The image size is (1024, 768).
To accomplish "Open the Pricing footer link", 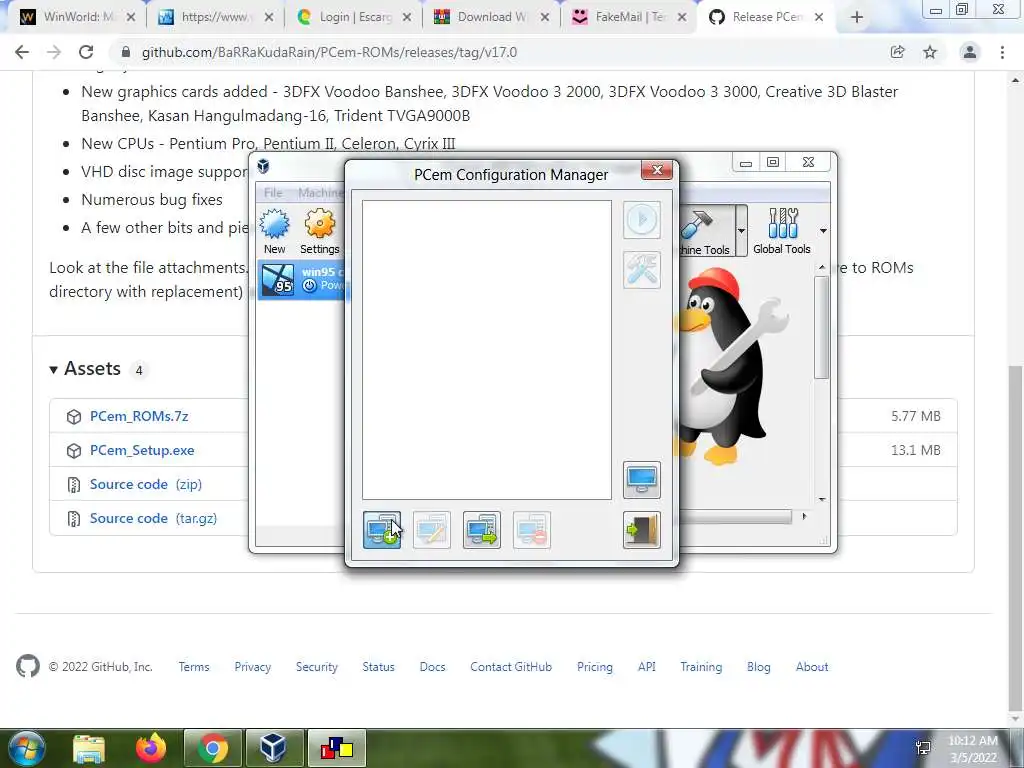I will click(595, 667).
